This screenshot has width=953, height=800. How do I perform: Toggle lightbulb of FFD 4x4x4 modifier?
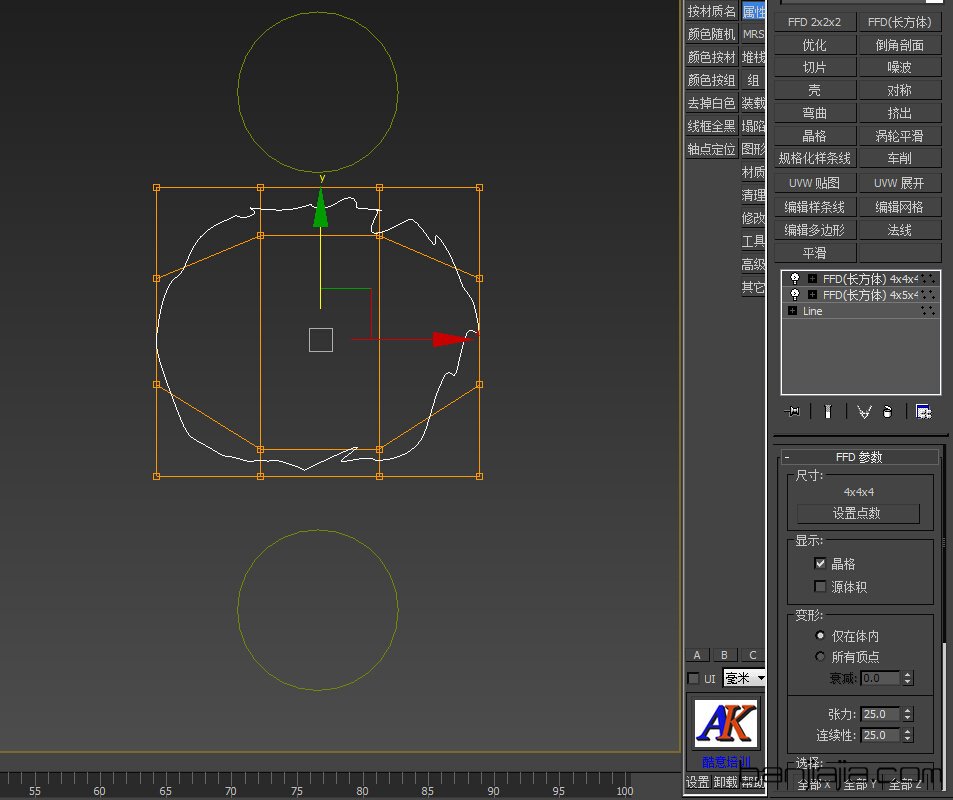(x=795, y=279)
